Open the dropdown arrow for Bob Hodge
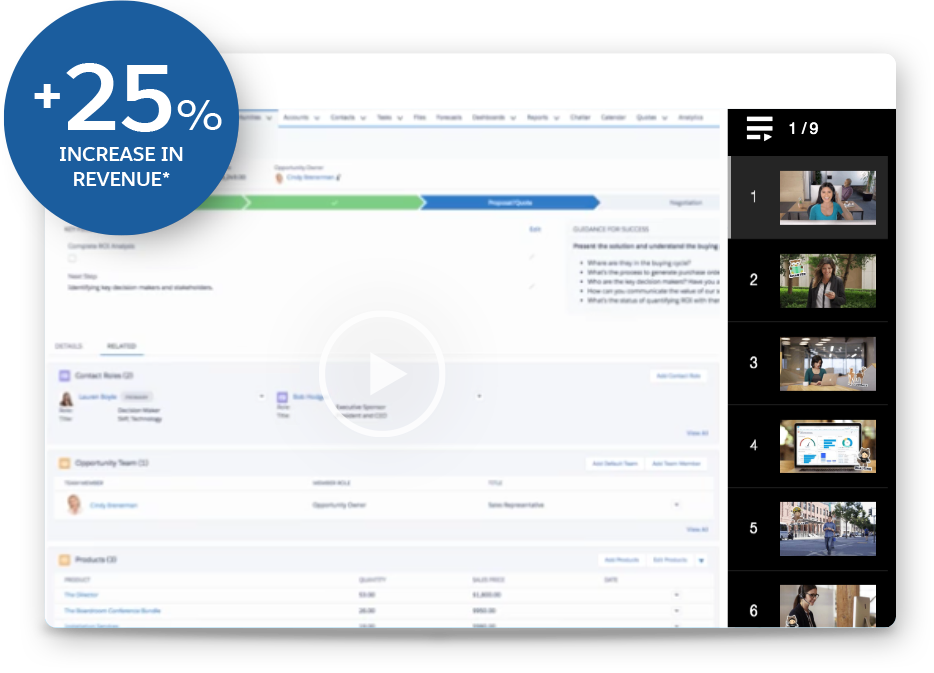Viewport: 934px width, 673px height. (x=479, y=396)
